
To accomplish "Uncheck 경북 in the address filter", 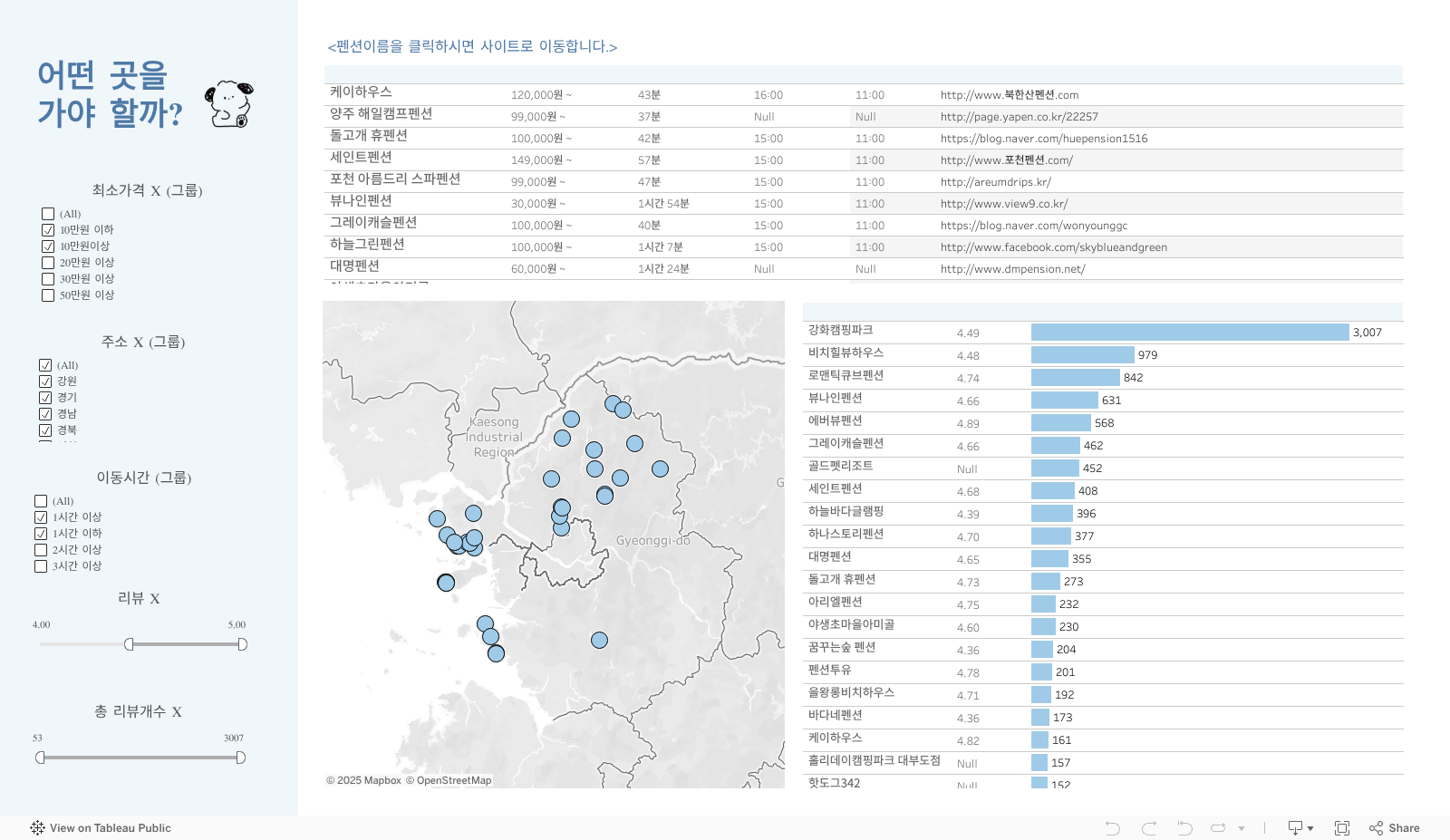I will [x=45, y=430].
